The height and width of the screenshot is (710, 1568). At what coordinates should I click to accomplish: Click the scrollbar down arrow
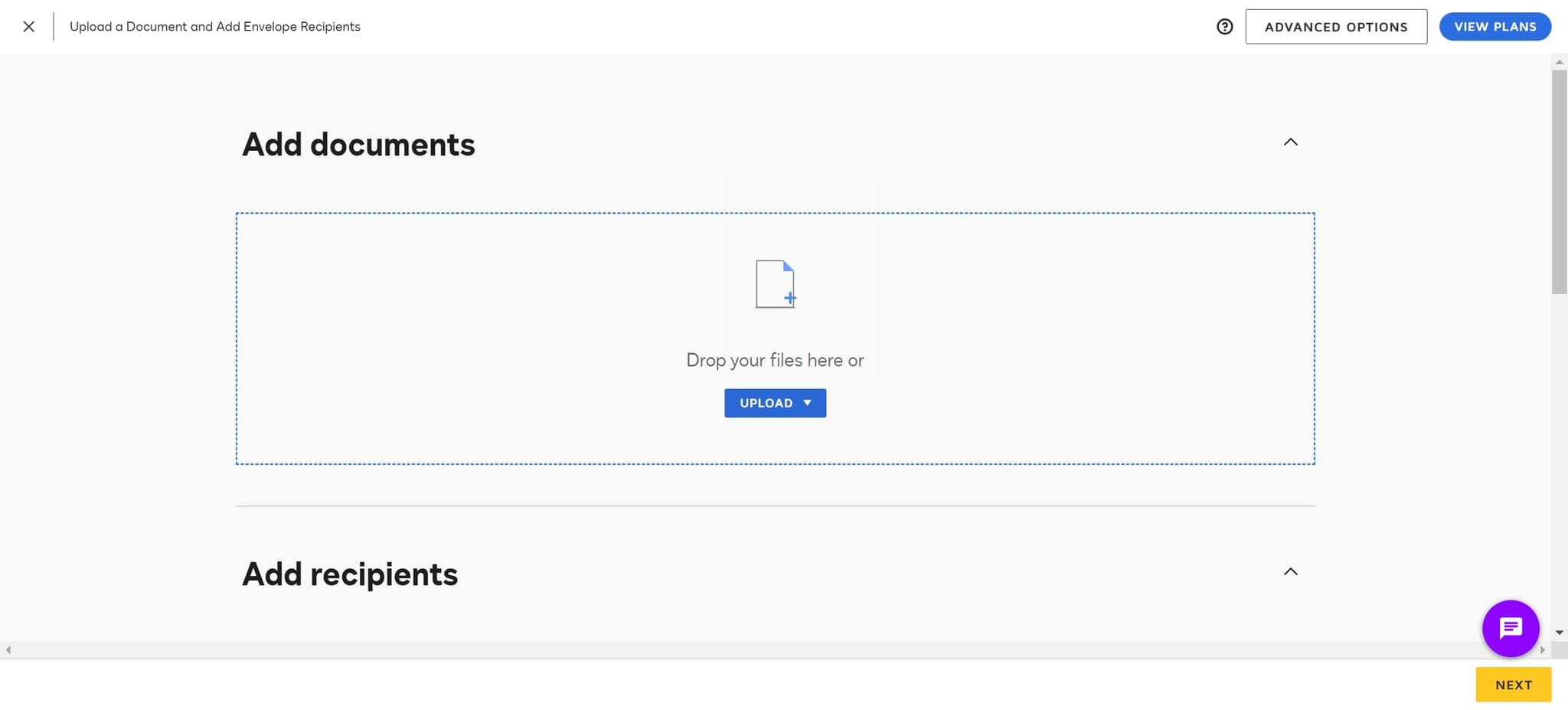pos(1560,631)
